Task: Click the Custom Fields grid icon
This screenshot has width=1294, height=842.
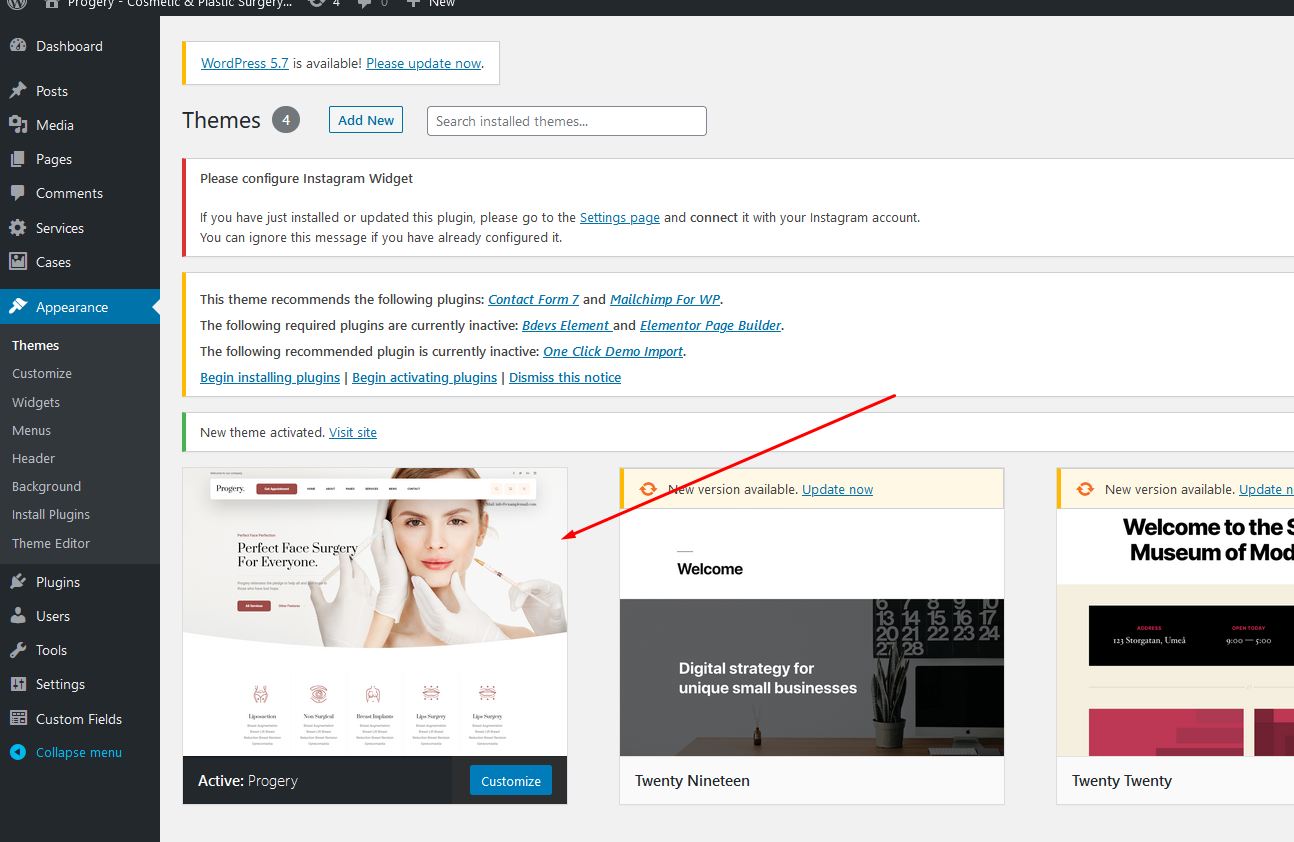Action: [x=18, y=719]
